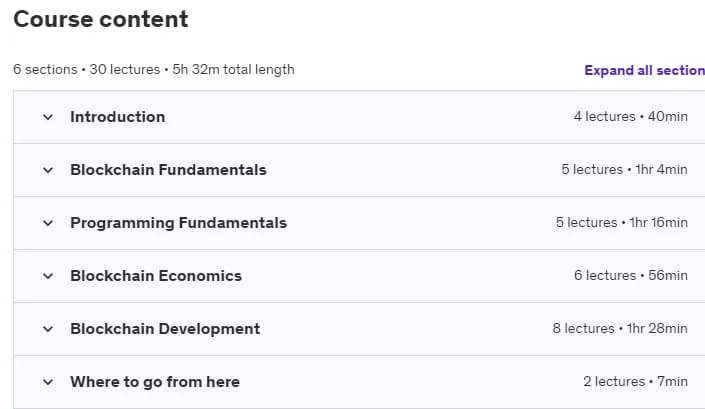
Task: Expand the Blockchain Fundamentals chevron
Action: pos(48,170)
